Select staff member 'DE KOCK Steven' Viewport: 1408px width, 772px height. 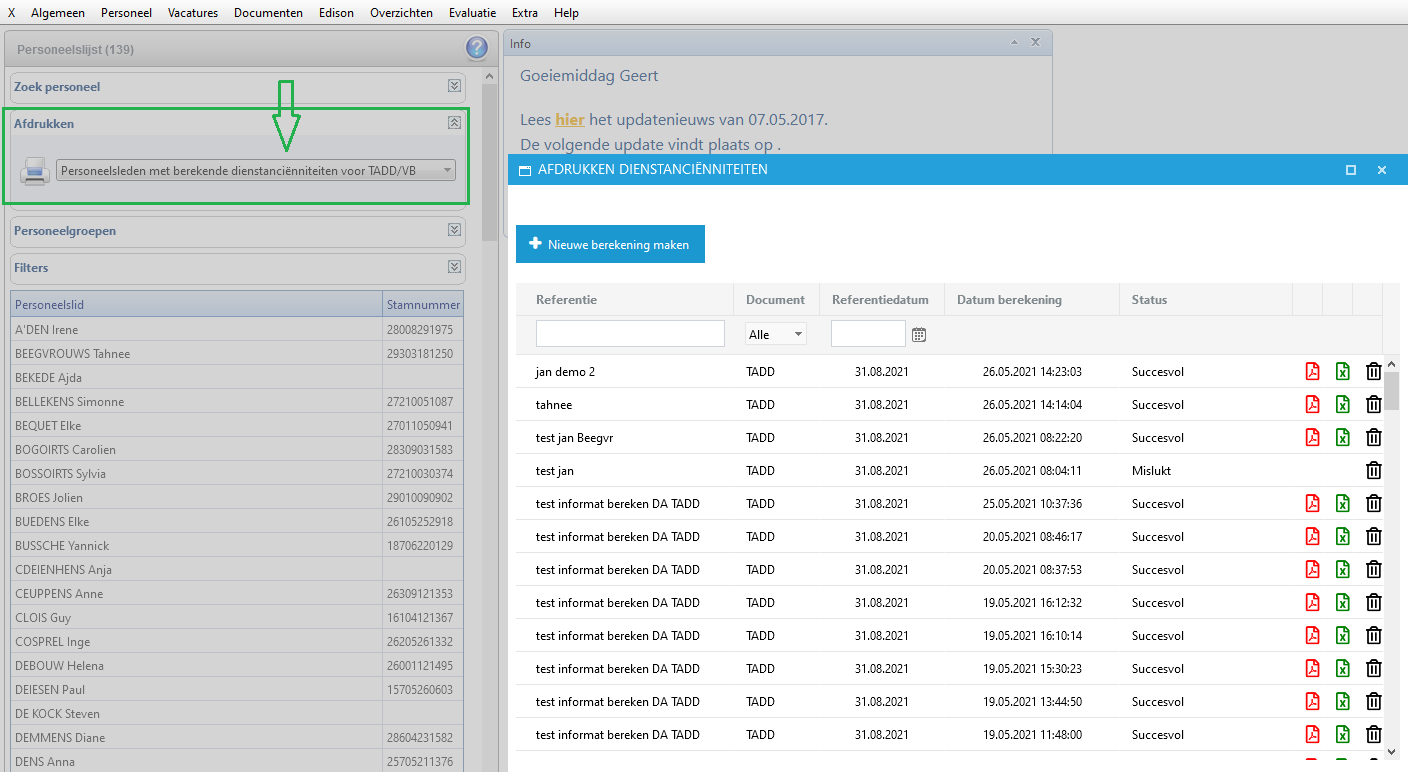[x=237, y=714]
